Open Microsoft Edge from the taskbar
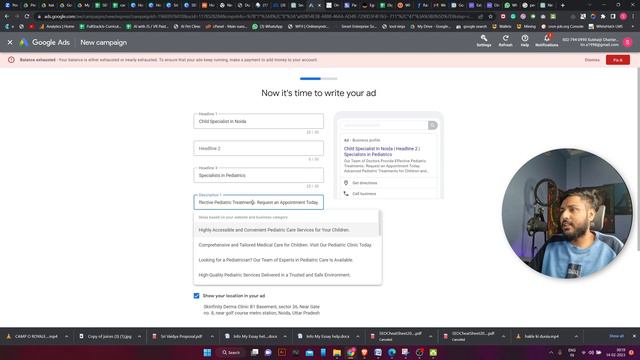 pyautogui.click(x=392, y=352)
